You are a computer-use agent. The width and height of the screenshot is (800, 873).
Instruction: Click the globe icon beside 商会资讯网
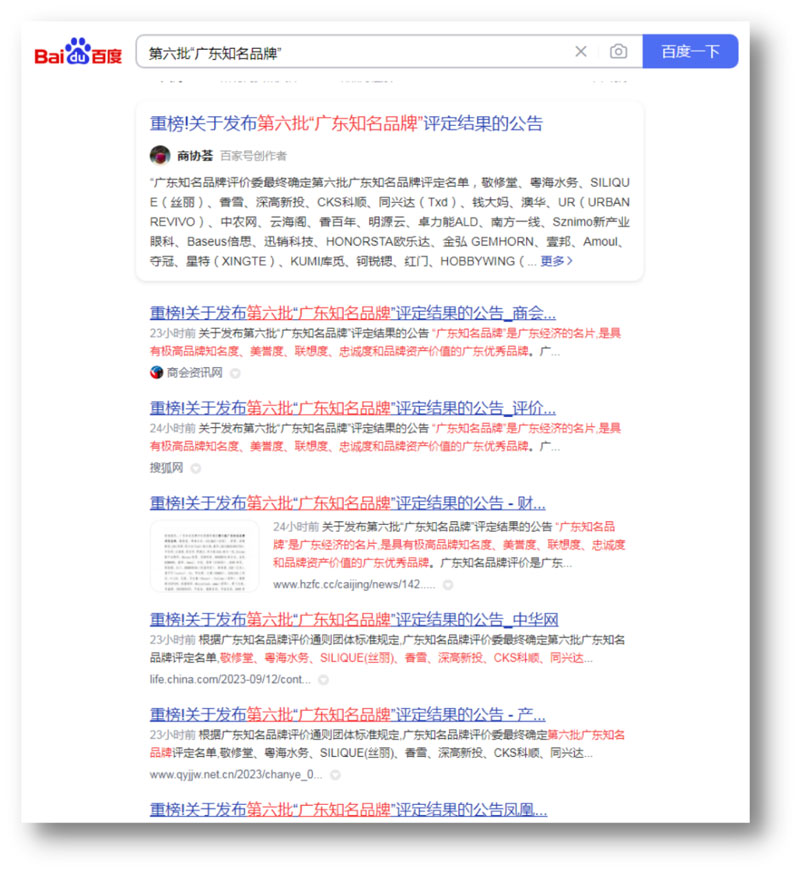(x=156, y=372)
